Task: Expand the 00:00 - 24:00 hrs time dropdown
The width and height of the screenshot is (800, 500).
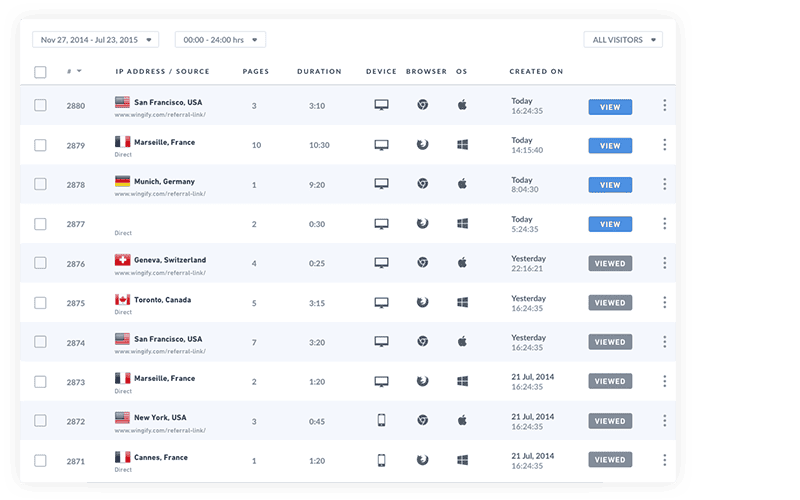Action: (x=220, y=40)
